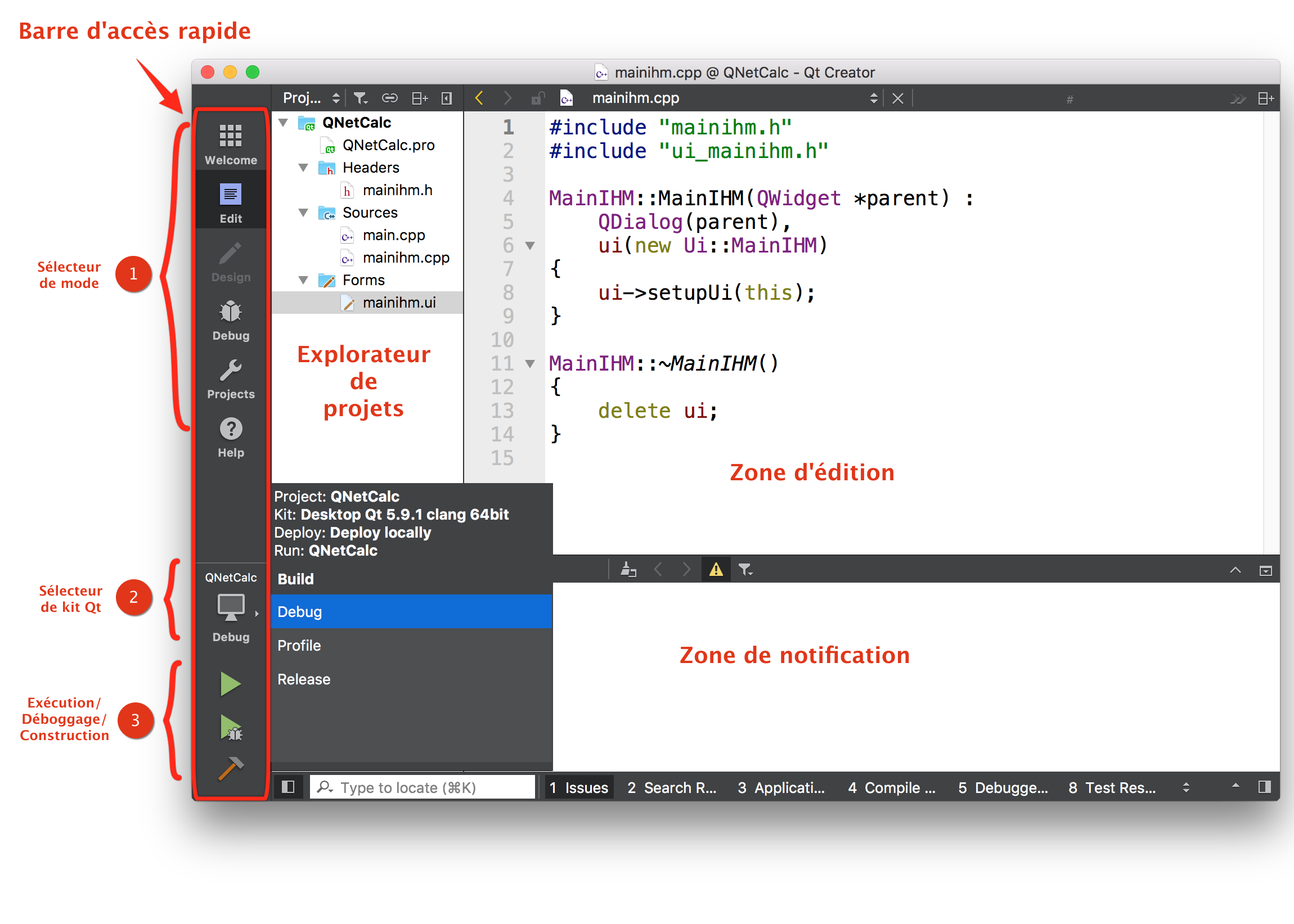1294x924 pixels.
Task: Select mainihm.cpp in Sources
Action: pos(406,258)
